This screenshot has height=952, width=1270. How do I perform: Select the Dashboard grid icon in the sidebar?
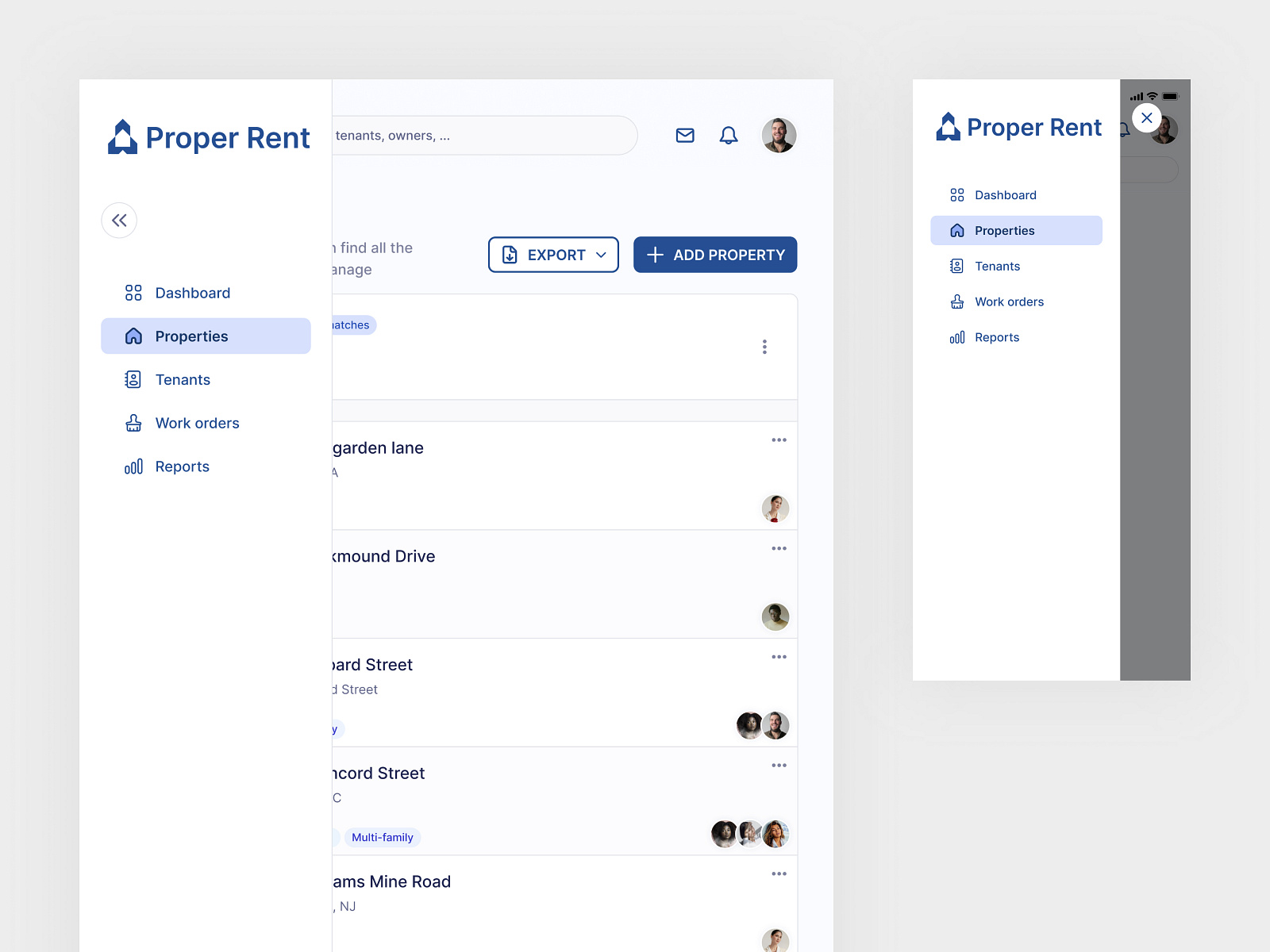133,293
